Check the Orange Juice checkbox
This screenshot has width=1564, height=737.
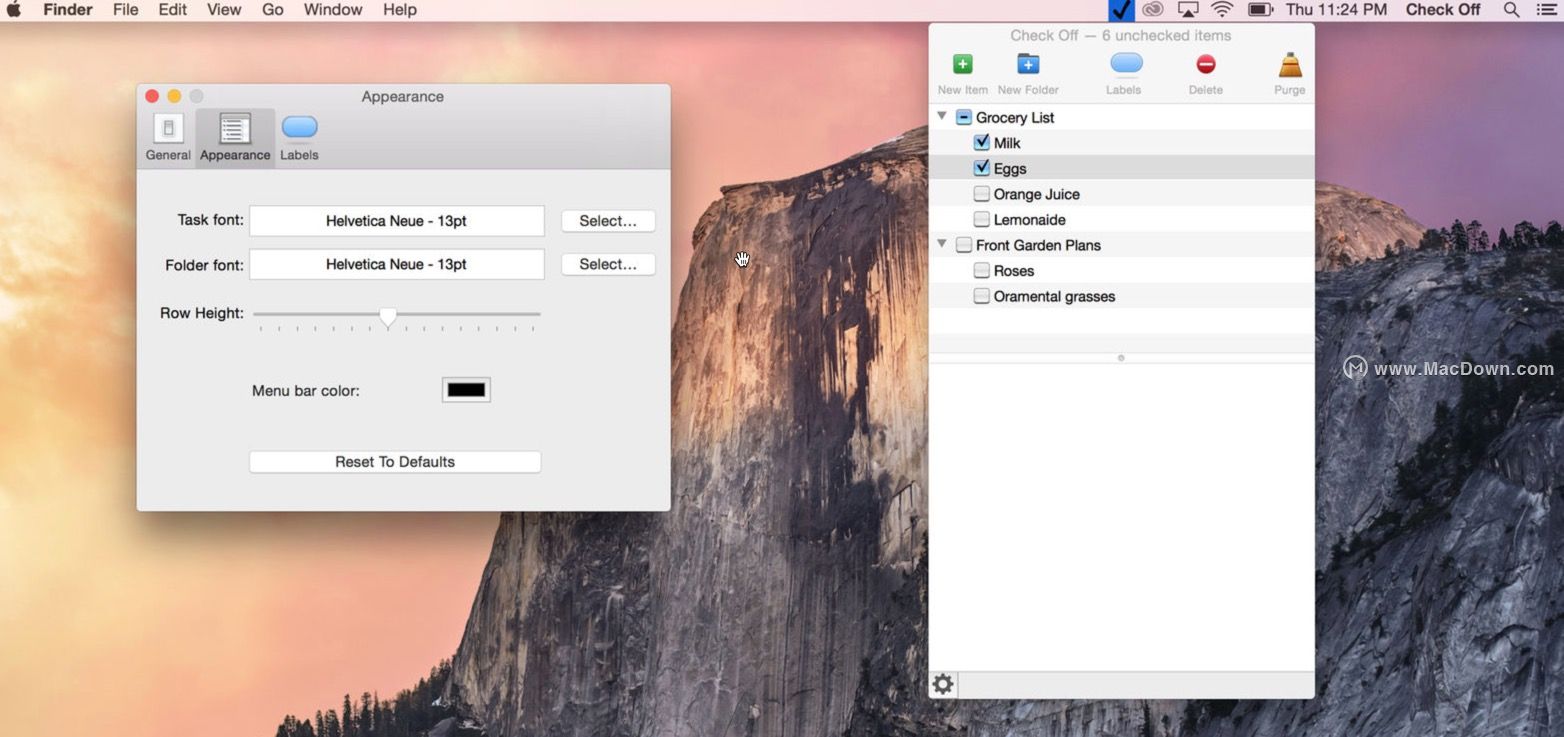tap(982, 194)
